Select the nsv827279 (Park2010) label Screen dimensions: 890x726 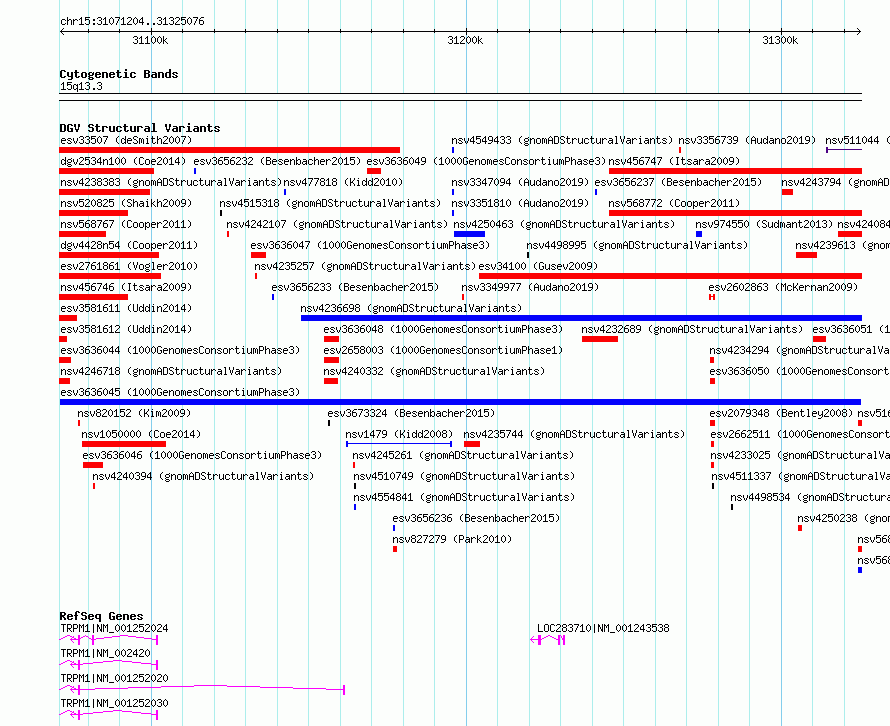(x=452, y=539)
